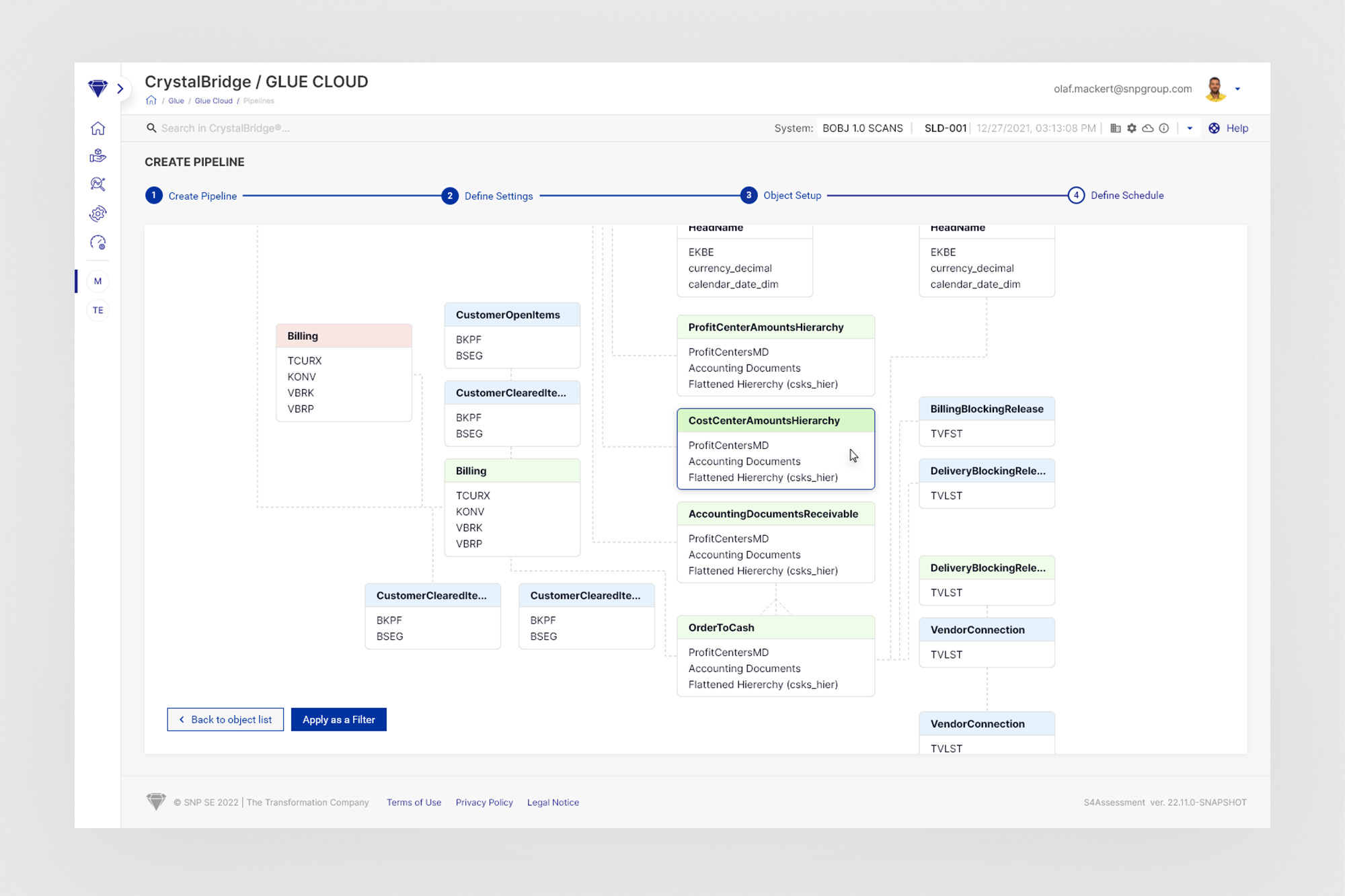This screenshot has width=1345, height=896.
Task: Expand the system bar dropdown caret
Action: point(1190,128)
